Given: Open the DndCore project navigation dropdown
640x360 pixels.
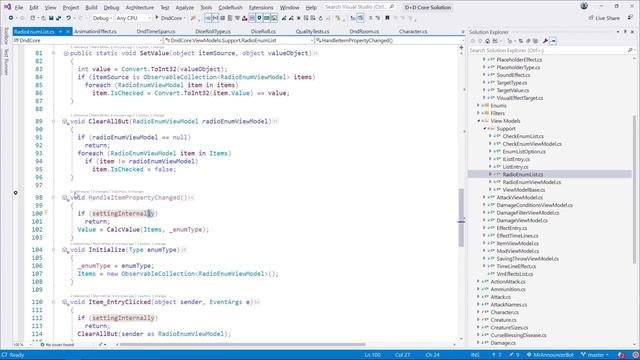Looking at the screenshot, I should coord(88,40).
